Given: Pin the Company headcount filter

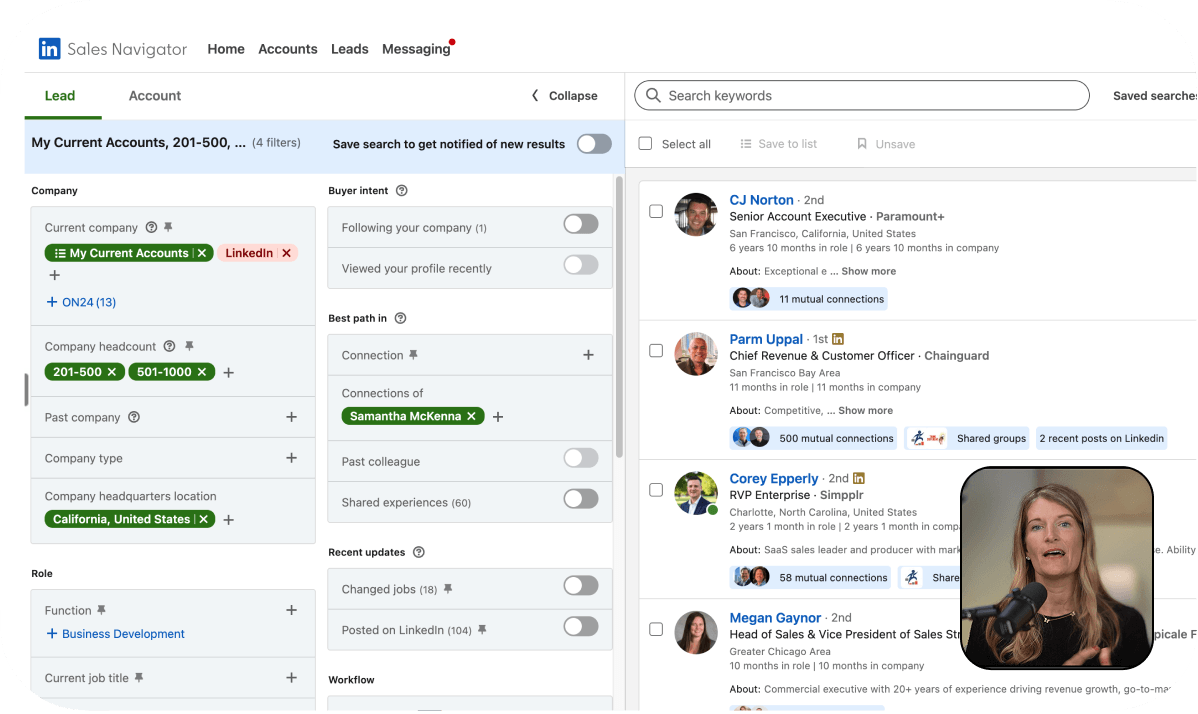Looking at the screenshot, I should [189, 346].
